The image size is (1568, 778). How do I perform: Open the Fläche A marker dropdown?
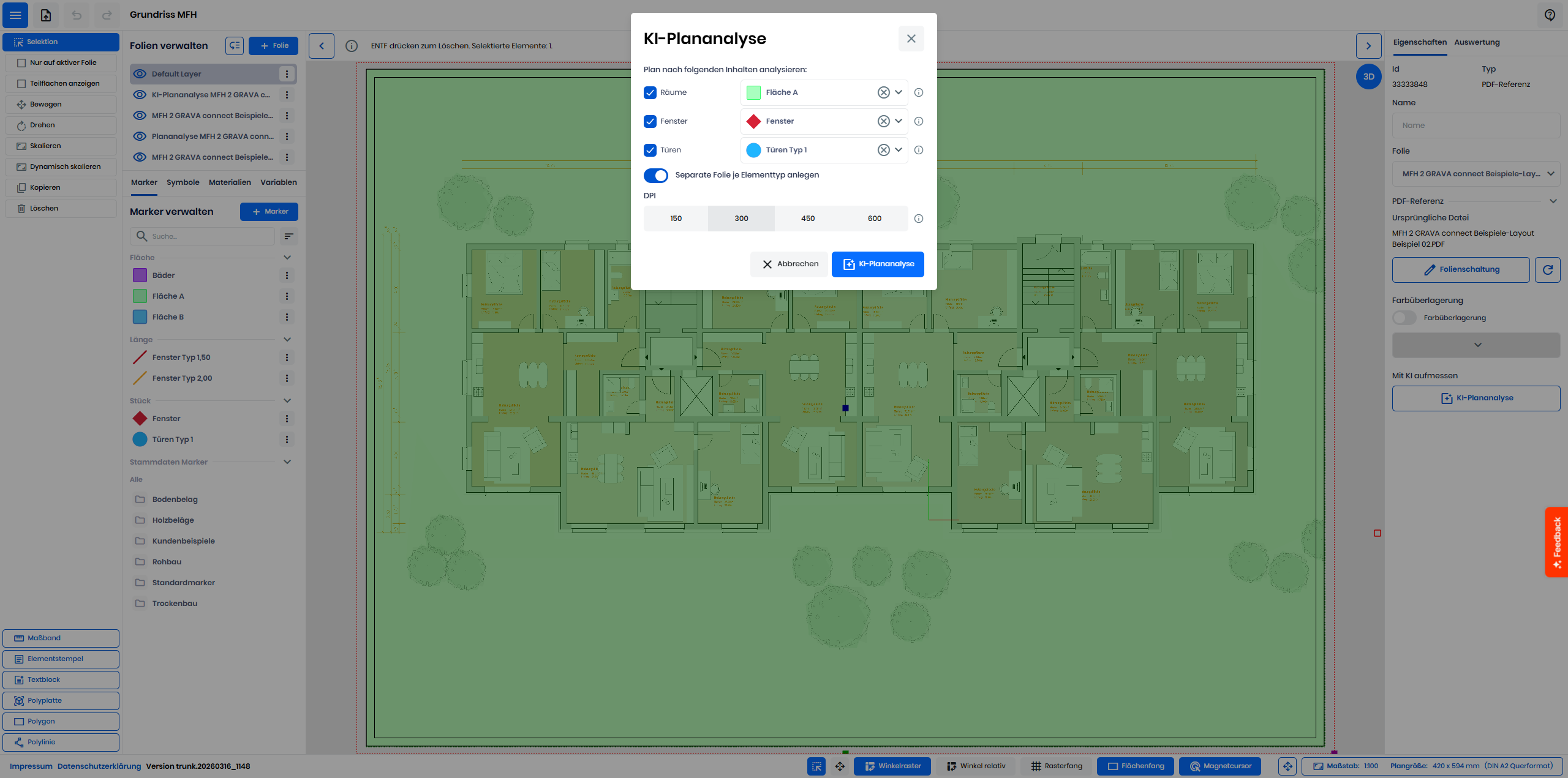(x=899, y=92)
